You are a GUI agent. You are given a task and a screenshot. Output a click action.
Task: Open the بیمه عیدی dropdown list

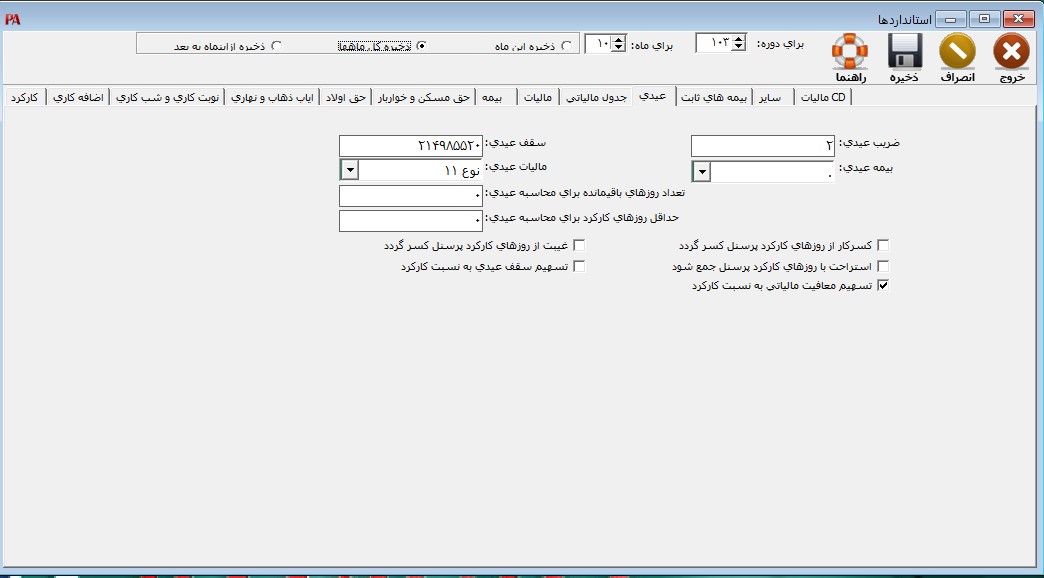click(702, 171)
